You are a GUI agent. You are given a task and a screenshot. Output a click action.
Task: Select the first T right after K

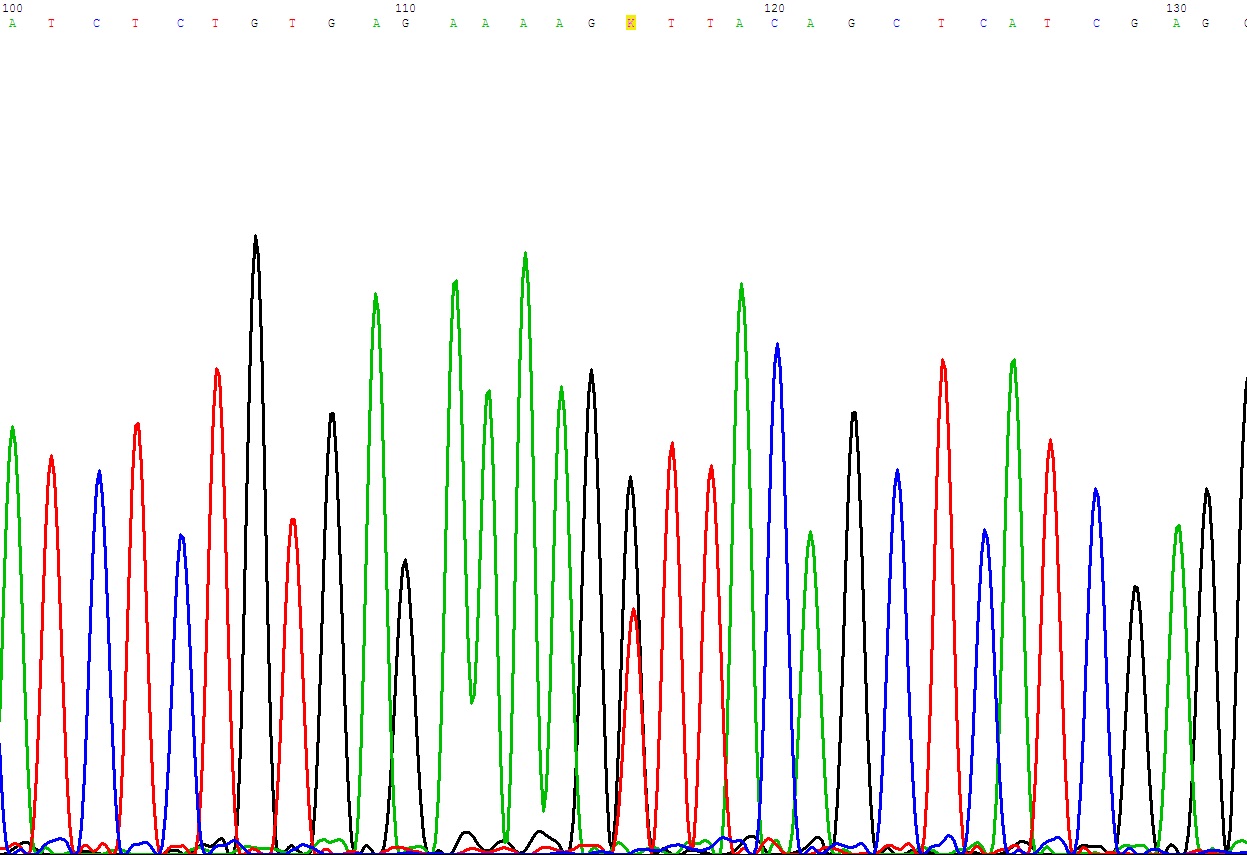tap(671, 23)
